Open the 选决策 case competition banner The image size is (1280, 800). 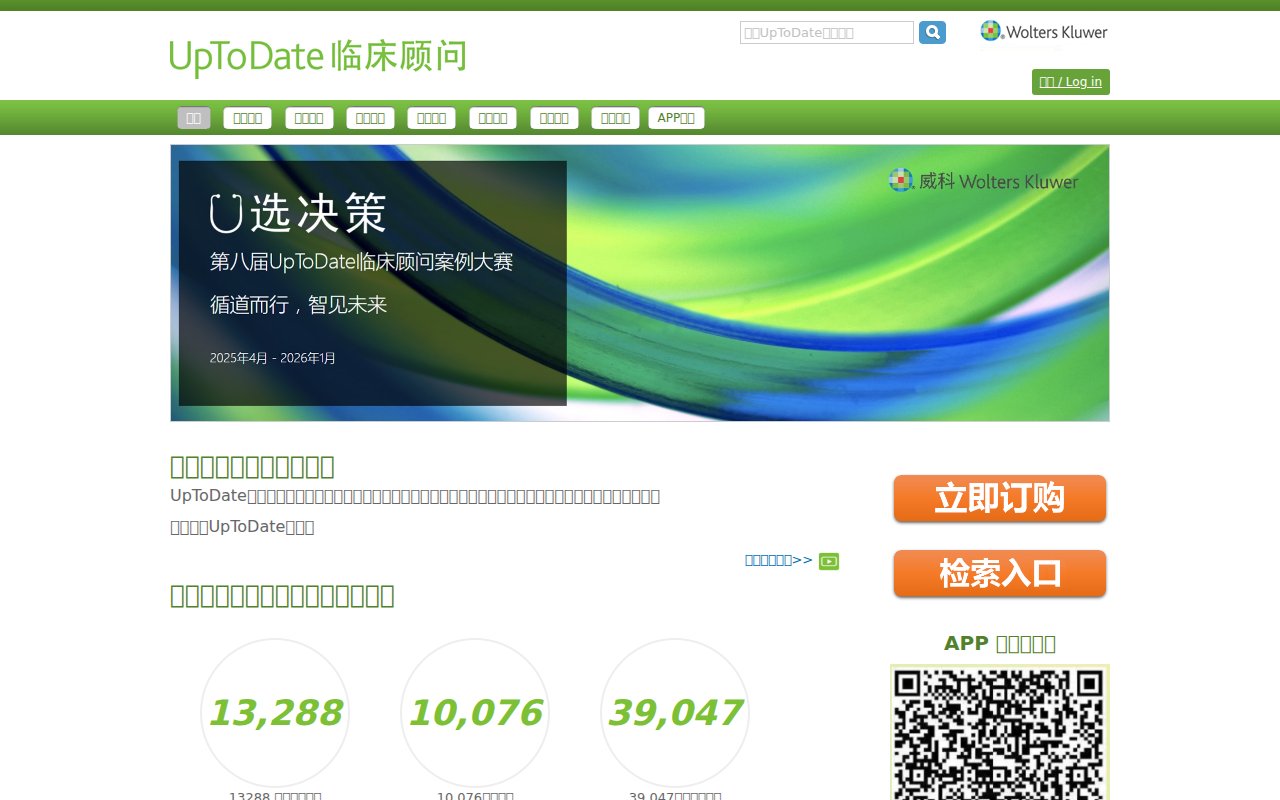(640, 283)
